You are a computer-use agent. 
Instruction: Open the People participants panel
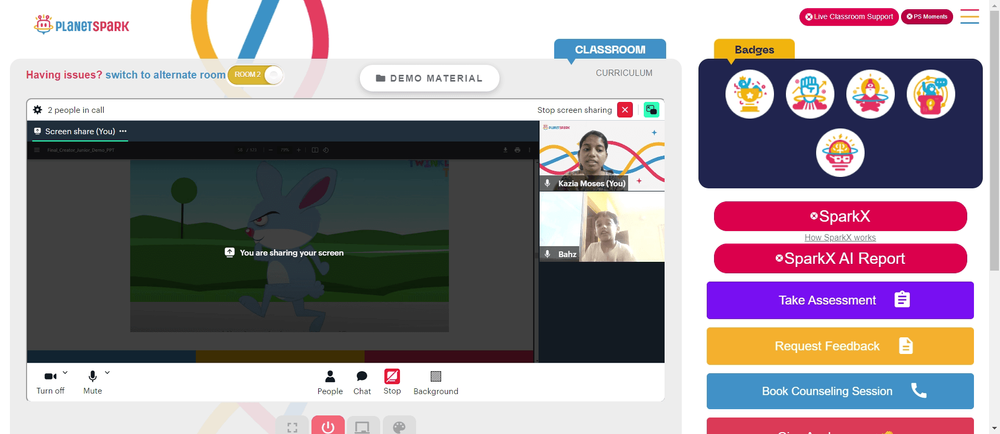(330, 382)
